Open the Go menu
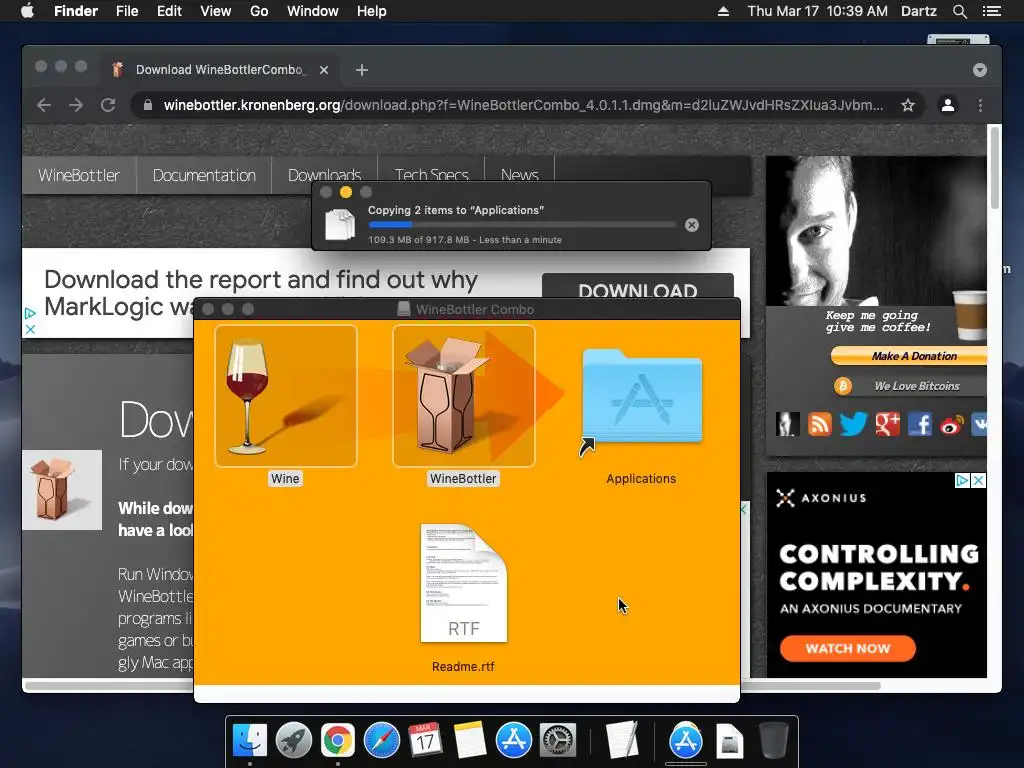This screenshot has width=1024, height=768. 259,11
